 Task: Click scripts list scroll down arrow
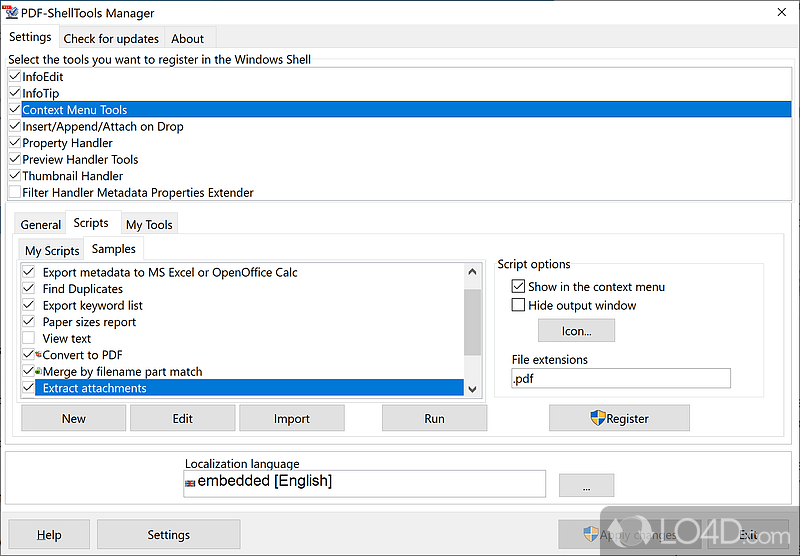click(x=472, y=389)
